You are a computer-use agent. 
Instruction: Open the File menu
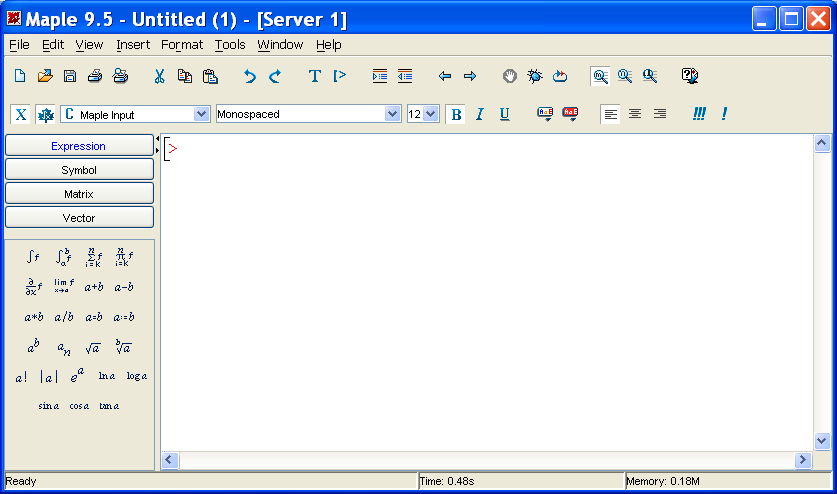(x=19, y=45)
